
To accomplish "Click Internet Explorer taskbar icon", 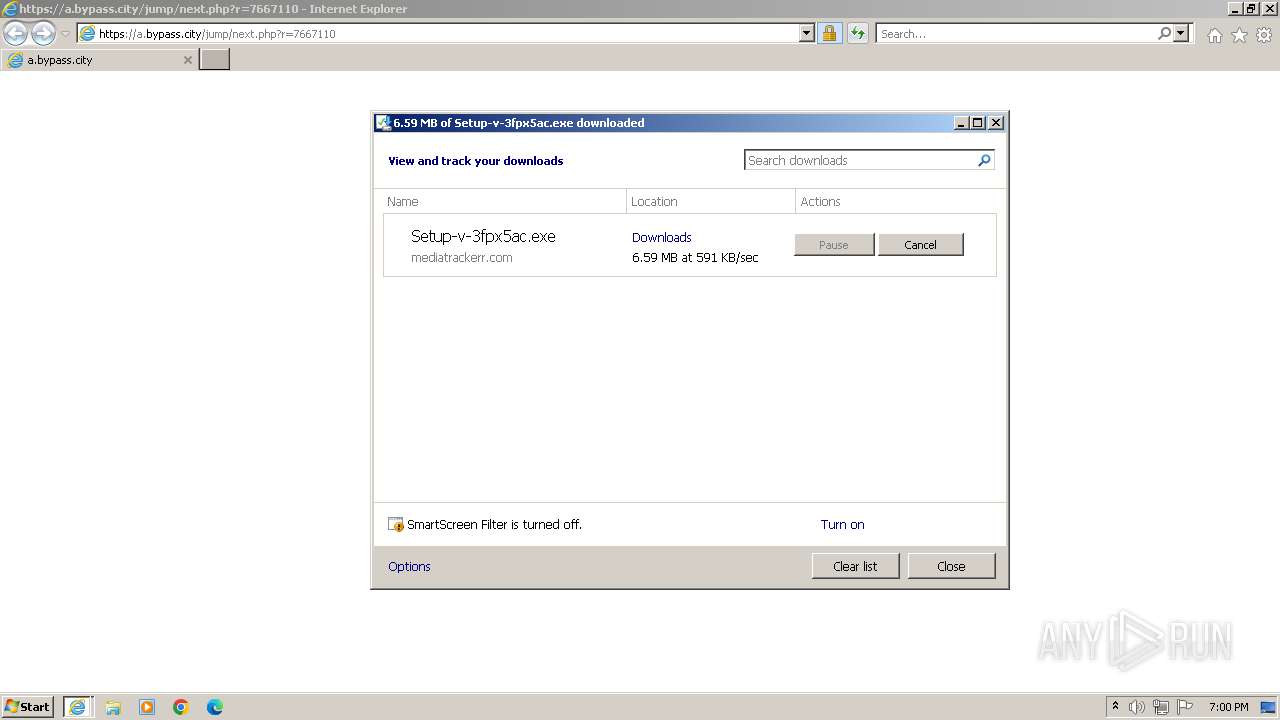I will pyautogui.click(x=77, y=707).
